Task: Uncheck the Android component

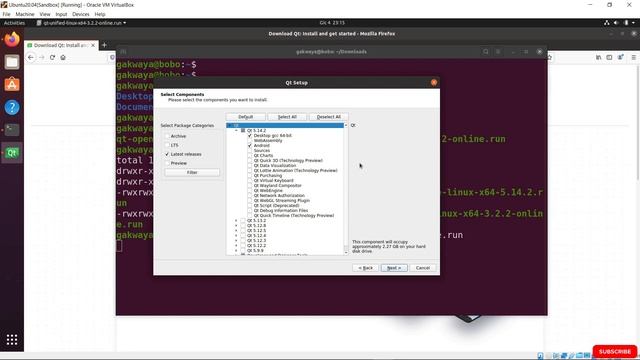Action: (x=250, y=145)
